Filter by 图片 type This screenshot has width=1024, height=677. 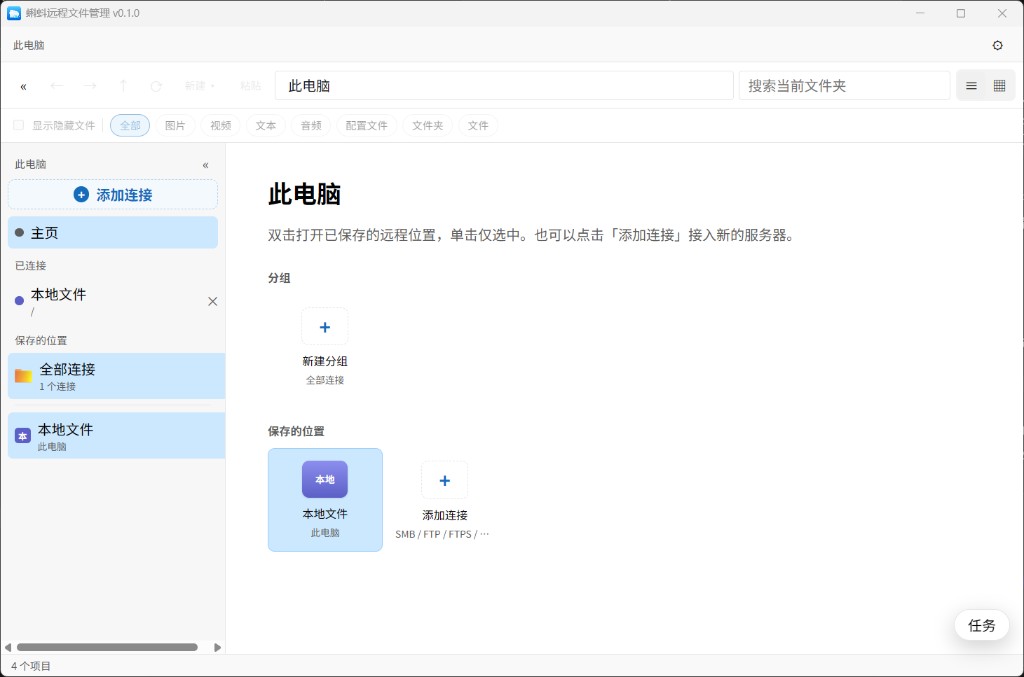[175, 125]
